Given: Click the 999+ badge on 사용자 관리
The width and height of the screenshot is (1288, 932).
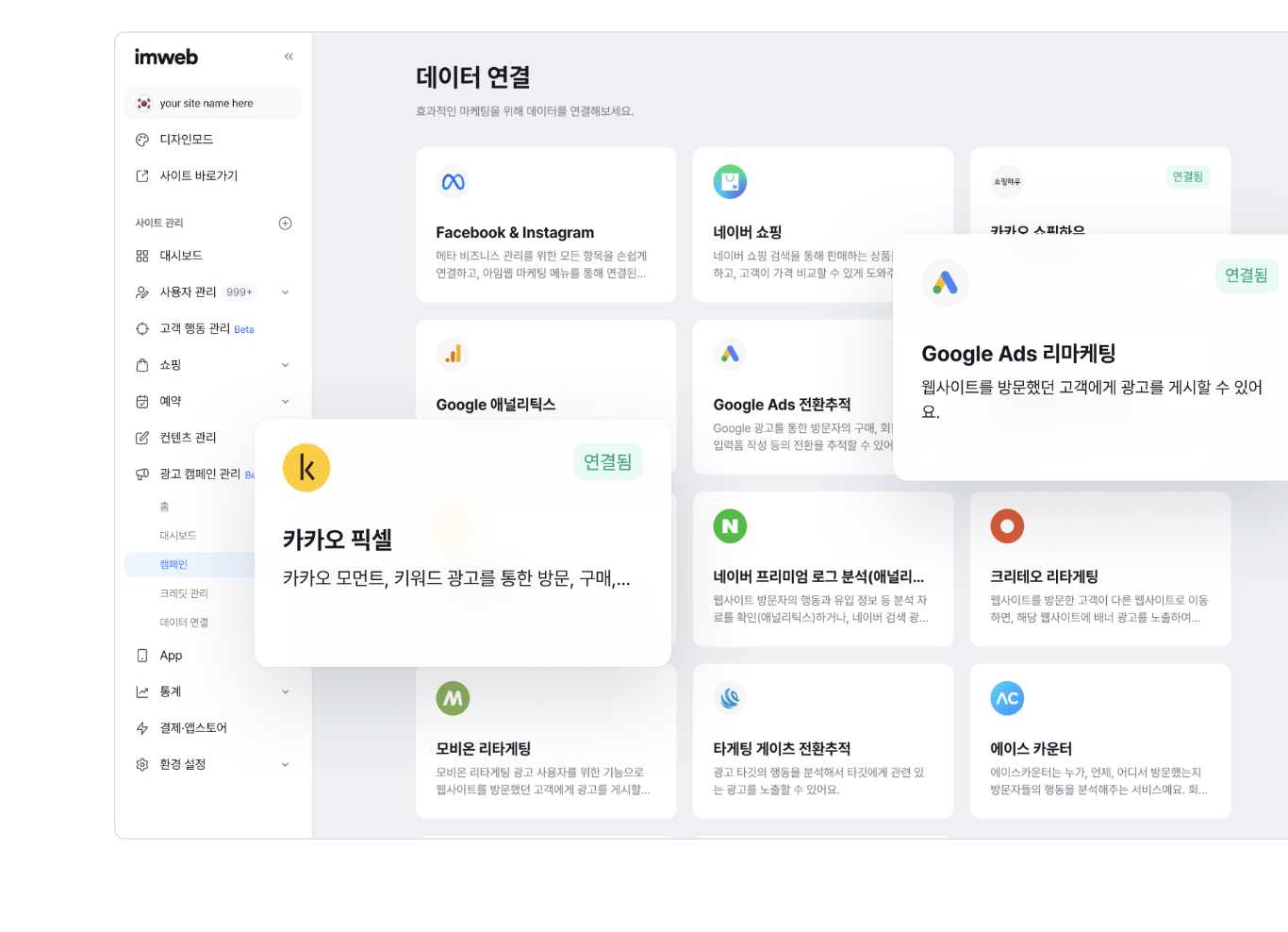Looking at the screenshot, I should click(239, 292).
